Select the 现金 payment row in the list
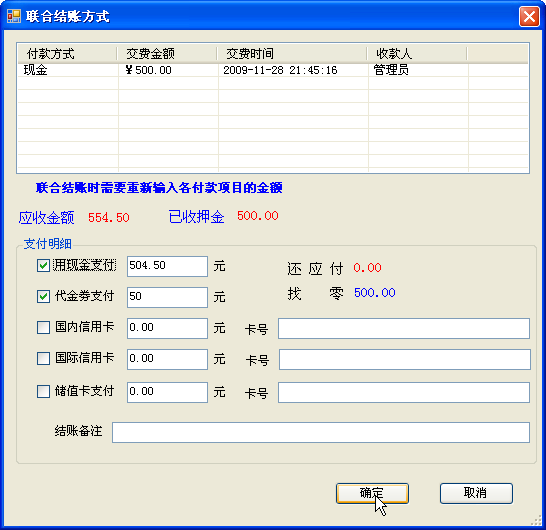The height and width of the screenshot is (530, 546). [273, 70]
